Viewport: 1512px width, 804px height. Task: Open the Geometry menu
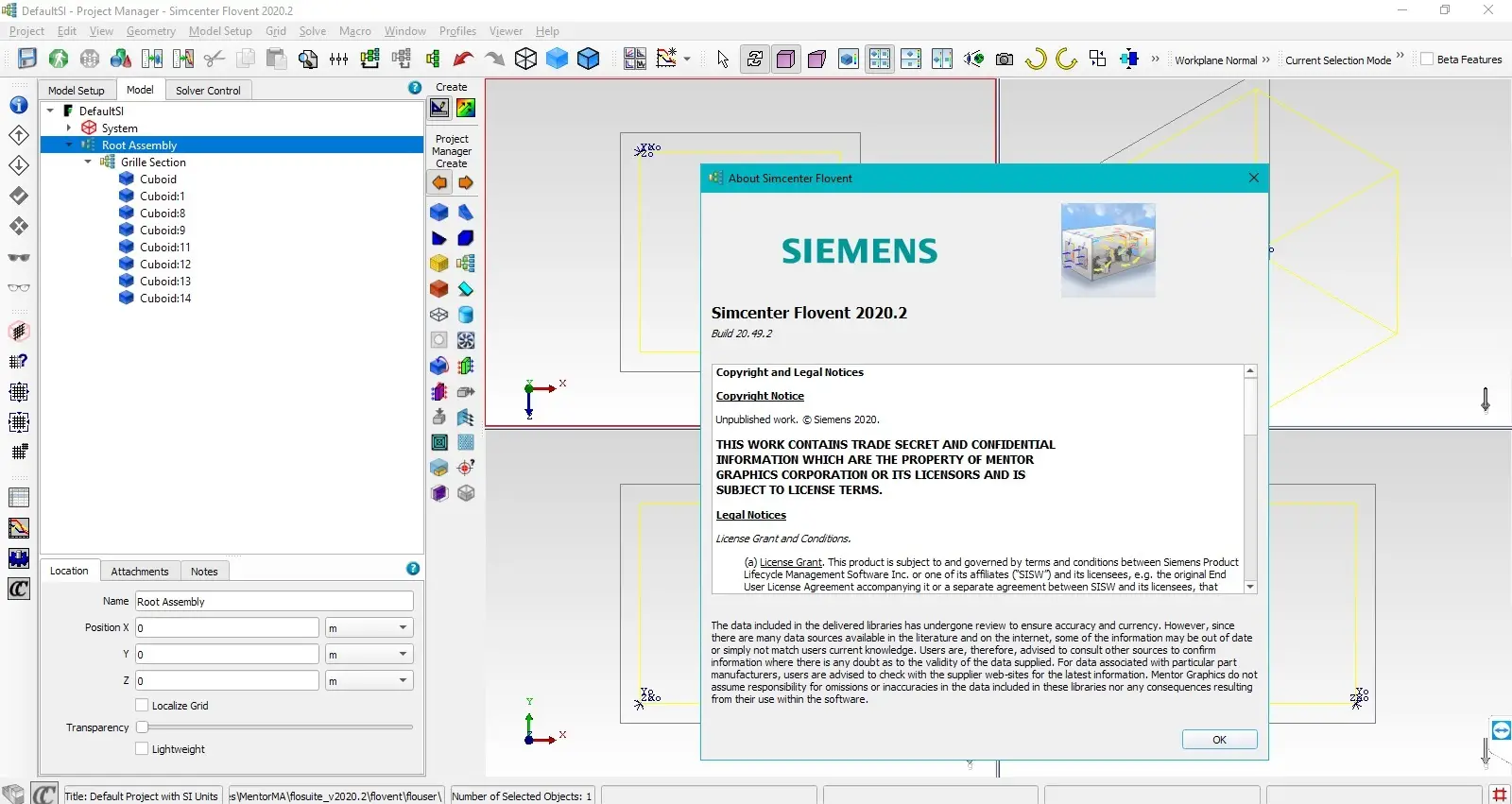[x=151, y=31]
